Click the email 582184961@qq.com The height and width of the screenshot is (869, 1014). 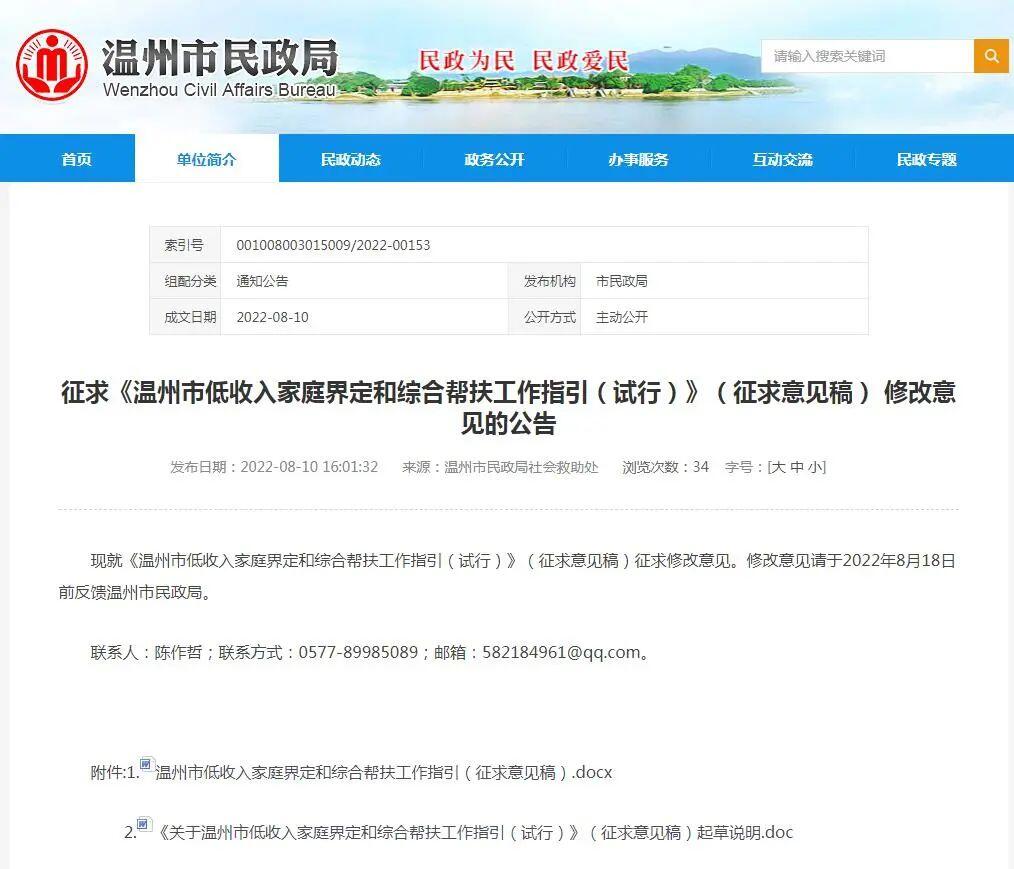pyautogui.click(x=561, y=652)
